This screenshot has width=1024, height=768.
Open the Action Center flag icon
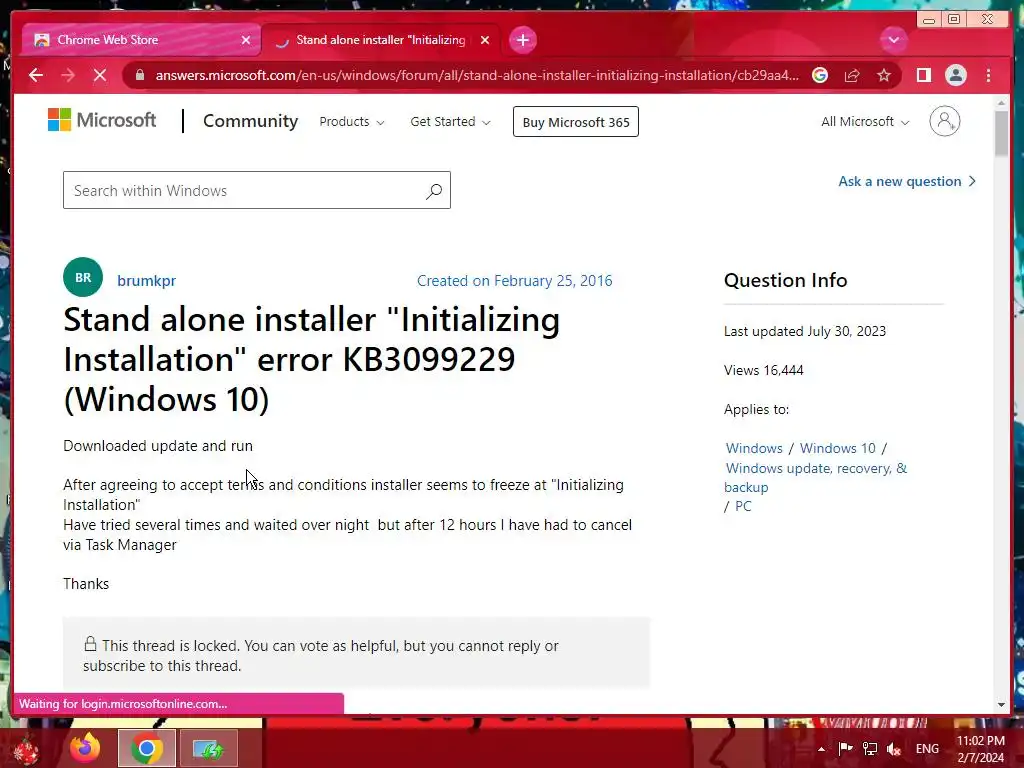click(845, 749)
